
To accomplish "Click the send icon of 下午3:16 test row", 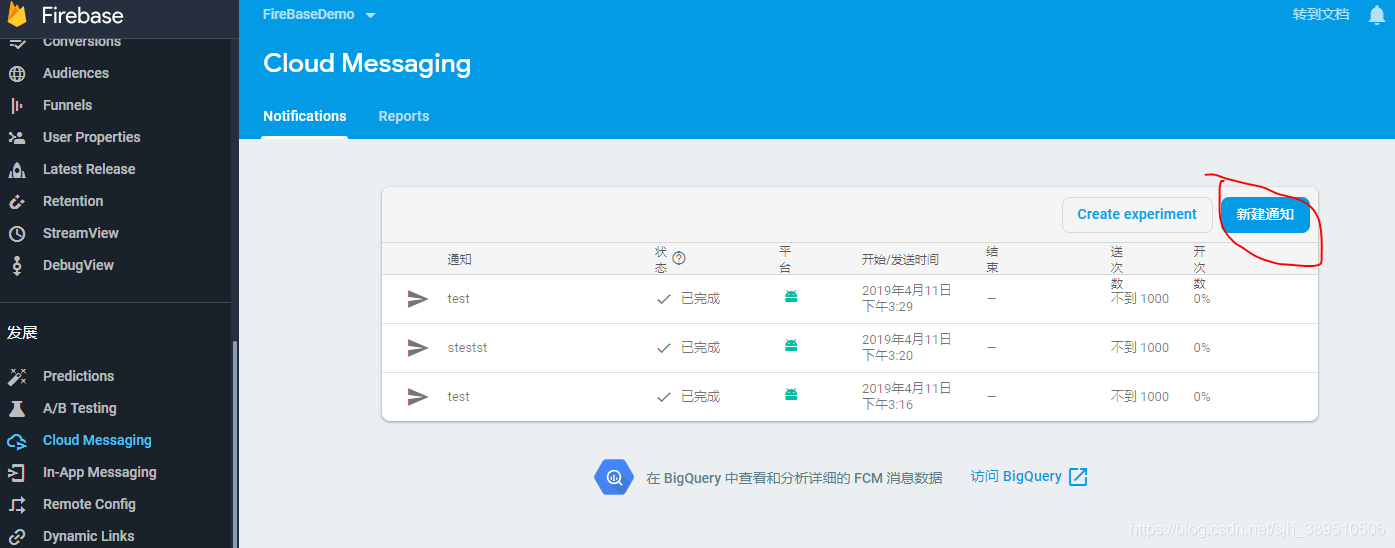I will [418, 397].
